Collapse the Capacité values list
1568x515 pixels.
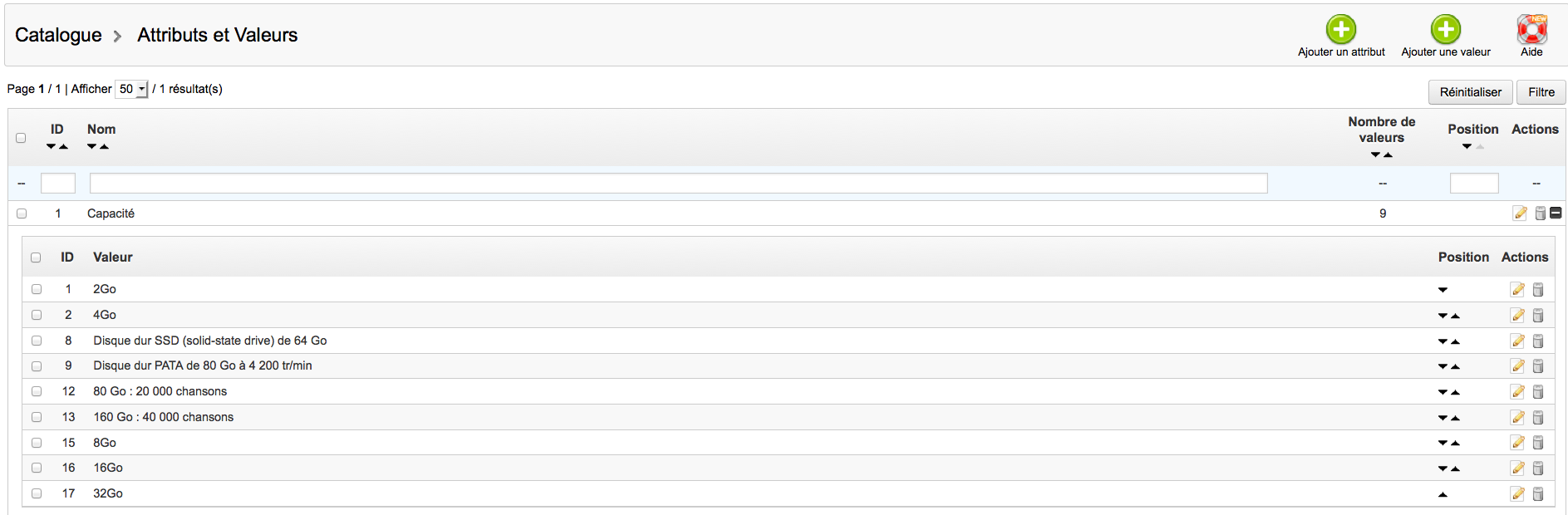pos(1556,213)
